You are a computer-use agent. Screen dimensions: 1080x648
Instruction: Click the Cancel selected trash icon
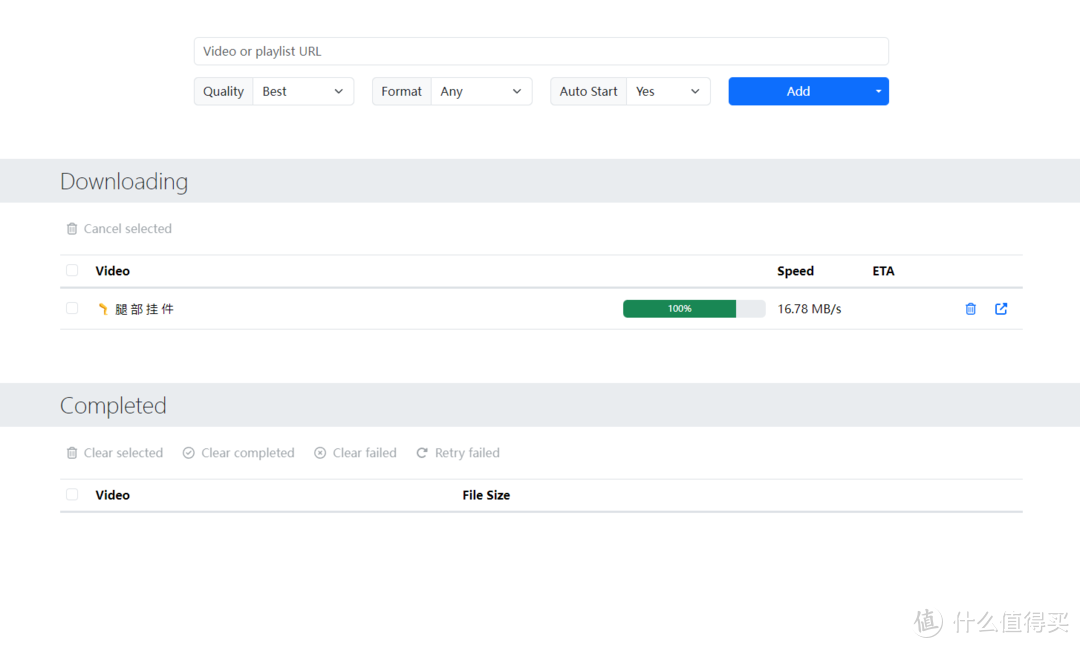72,229
